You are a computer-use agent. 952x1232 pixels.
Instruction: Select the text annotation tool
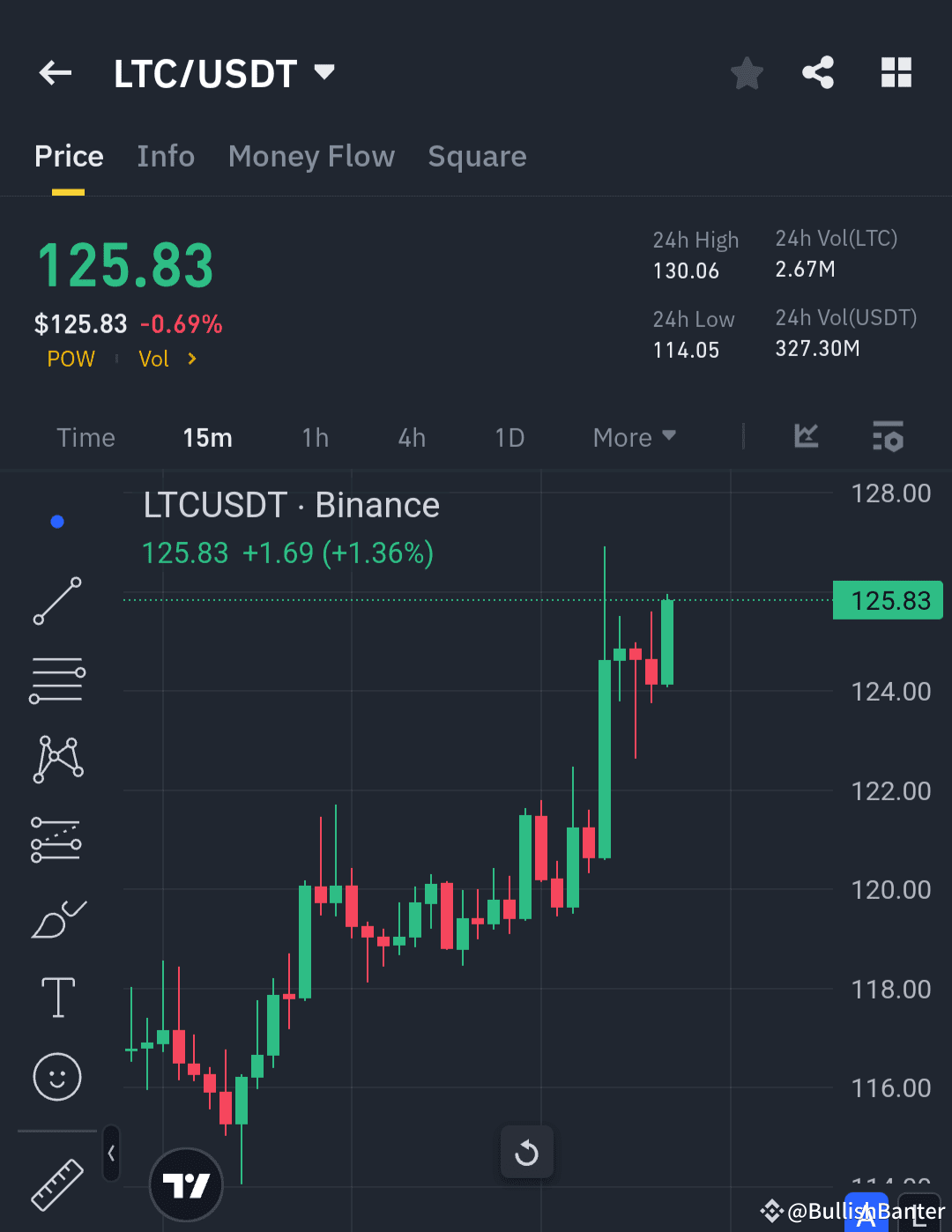tap(56, 997)
